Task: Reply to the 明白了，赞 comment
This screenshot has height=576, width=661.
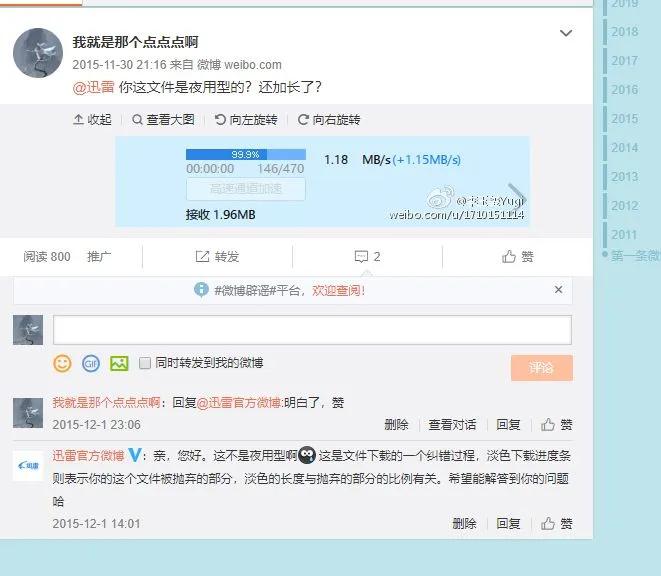Action: 508,425
